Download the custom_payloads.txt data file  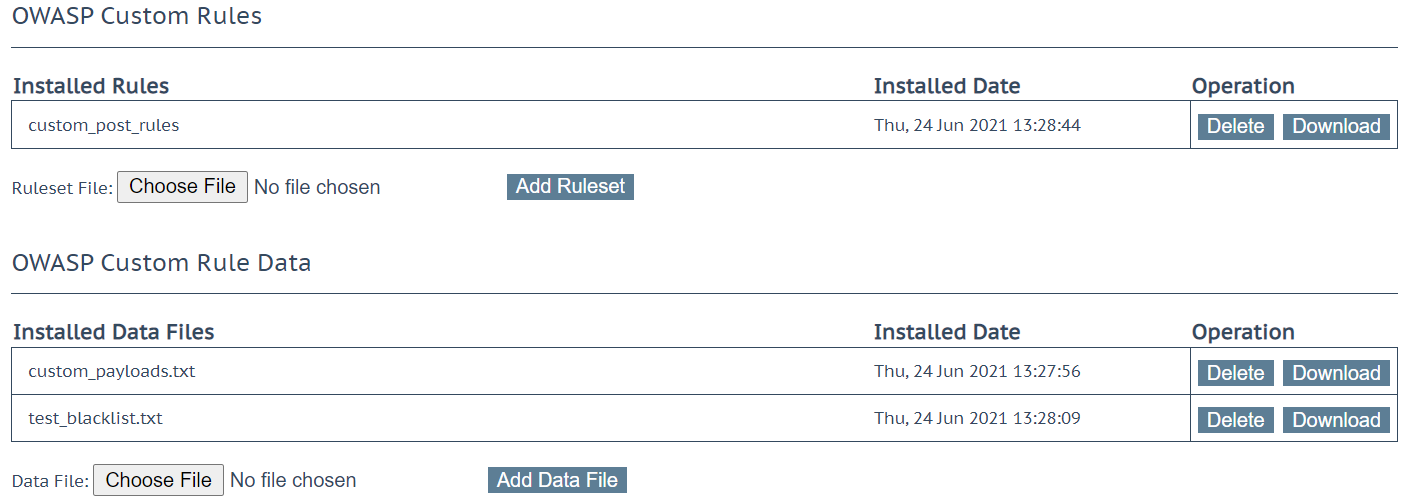(1336, 373)
